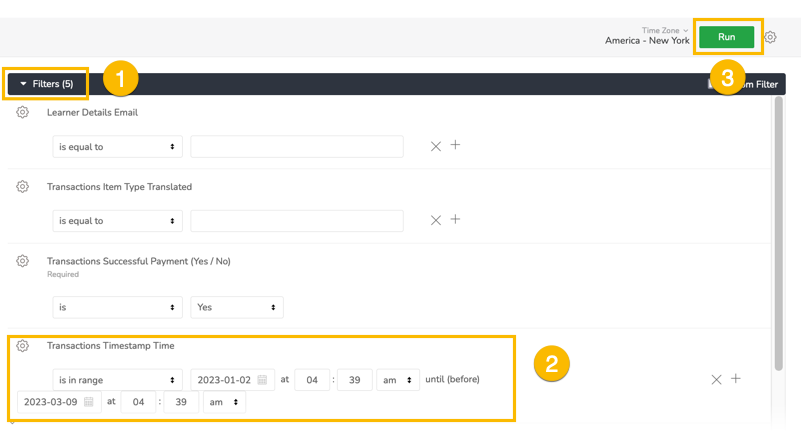
Task: Open gear for Transactions Item Type Translated
Action: (x=22, y=187)
